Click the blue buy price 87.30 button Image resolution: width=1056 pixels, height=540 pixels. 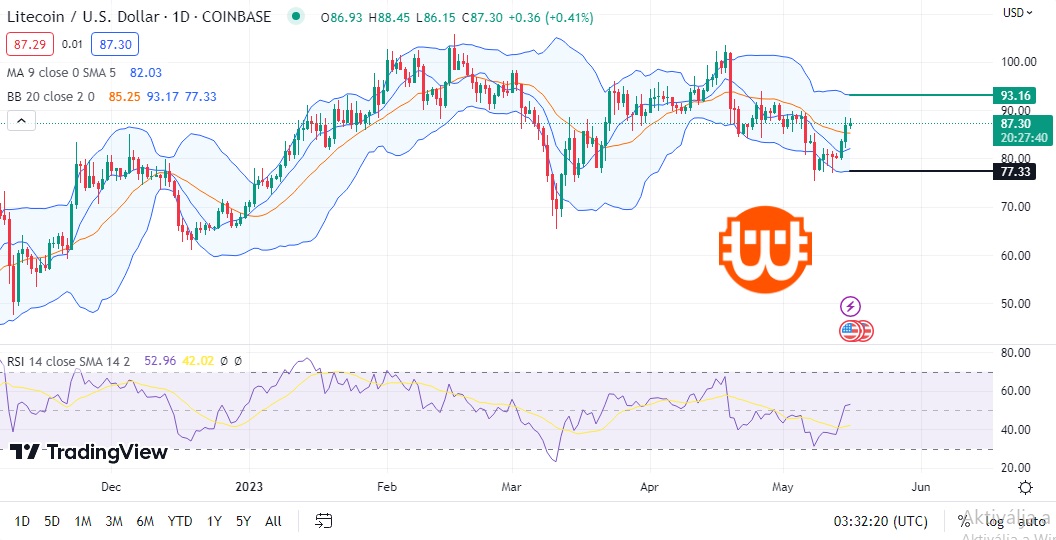click(114, 45)
